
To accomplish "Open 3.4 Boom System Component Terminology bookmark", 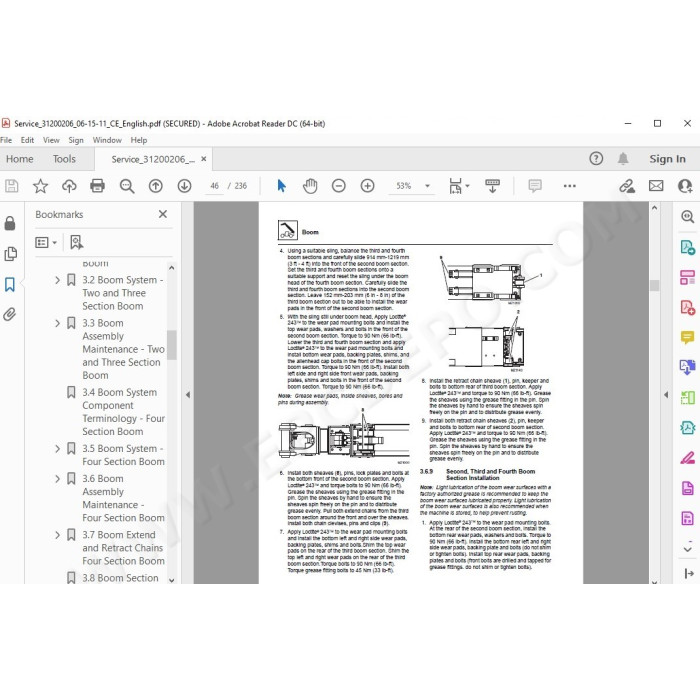I will [123, 412].
